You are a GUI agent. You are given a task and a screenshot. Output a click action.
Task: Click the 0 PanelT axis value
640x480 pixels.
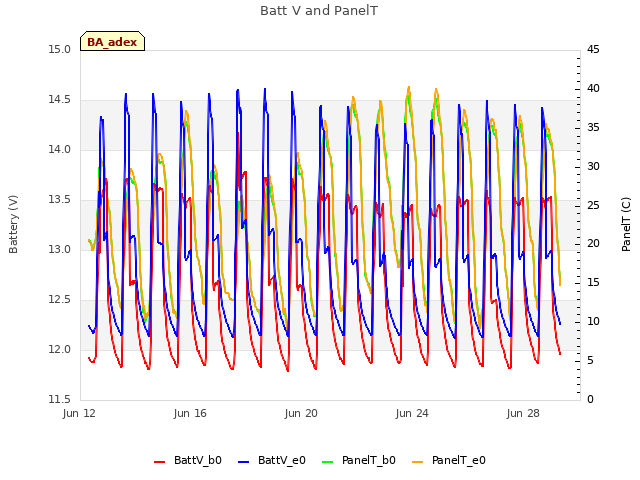[x=590, y=400]
